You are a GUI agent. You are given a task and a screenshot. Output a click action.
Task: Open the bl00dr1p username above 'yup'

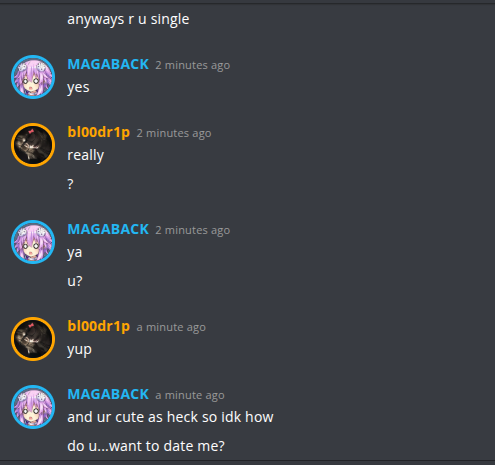pyautogui.click(x=99, y=326)
